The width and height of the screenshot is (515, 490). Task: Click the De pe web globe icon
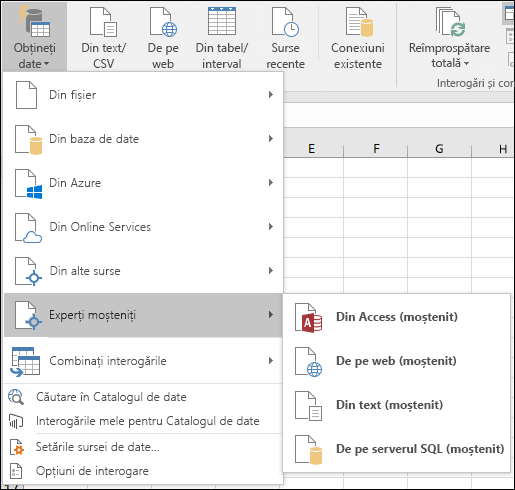[163, 22]
